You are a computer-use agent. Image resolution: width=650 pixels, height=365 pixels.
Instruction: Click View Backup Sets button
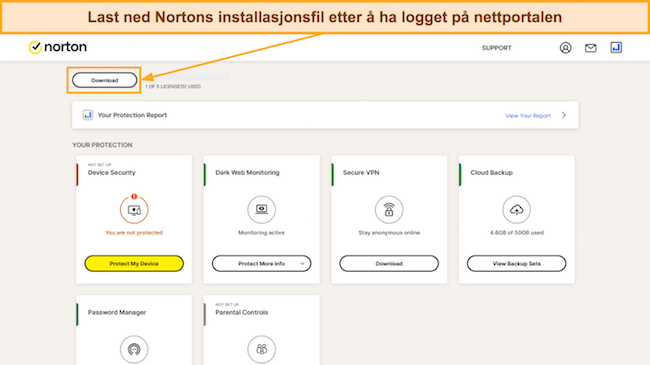tap(517, 263)
